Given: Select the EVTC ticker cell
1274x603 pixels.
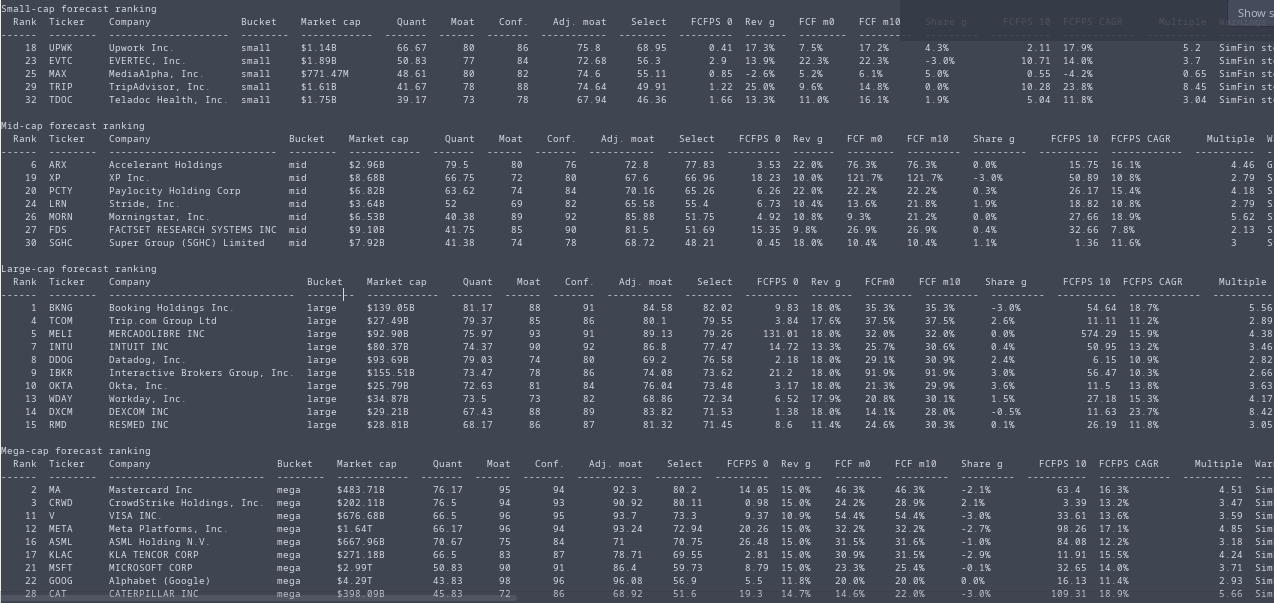Looking at the screenshot, I should (x=61, y=61).
